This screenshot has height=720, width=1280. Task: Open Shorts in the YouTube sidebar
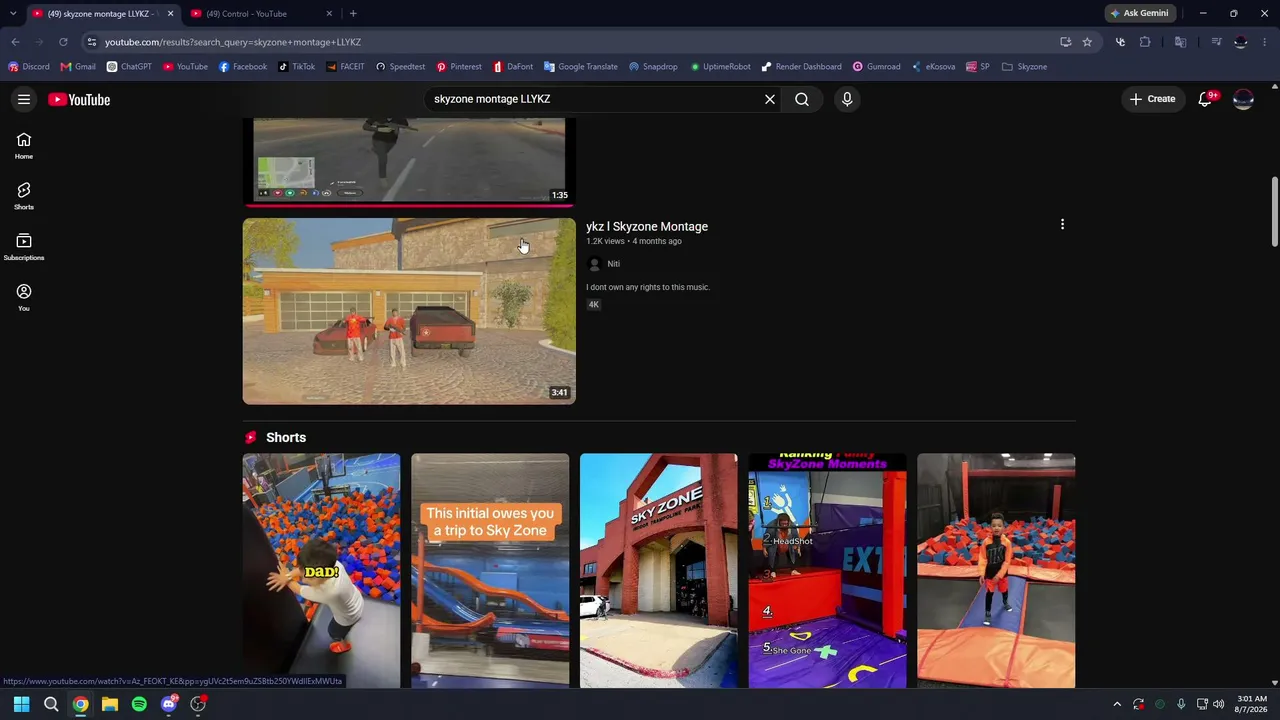pos(24,196)
